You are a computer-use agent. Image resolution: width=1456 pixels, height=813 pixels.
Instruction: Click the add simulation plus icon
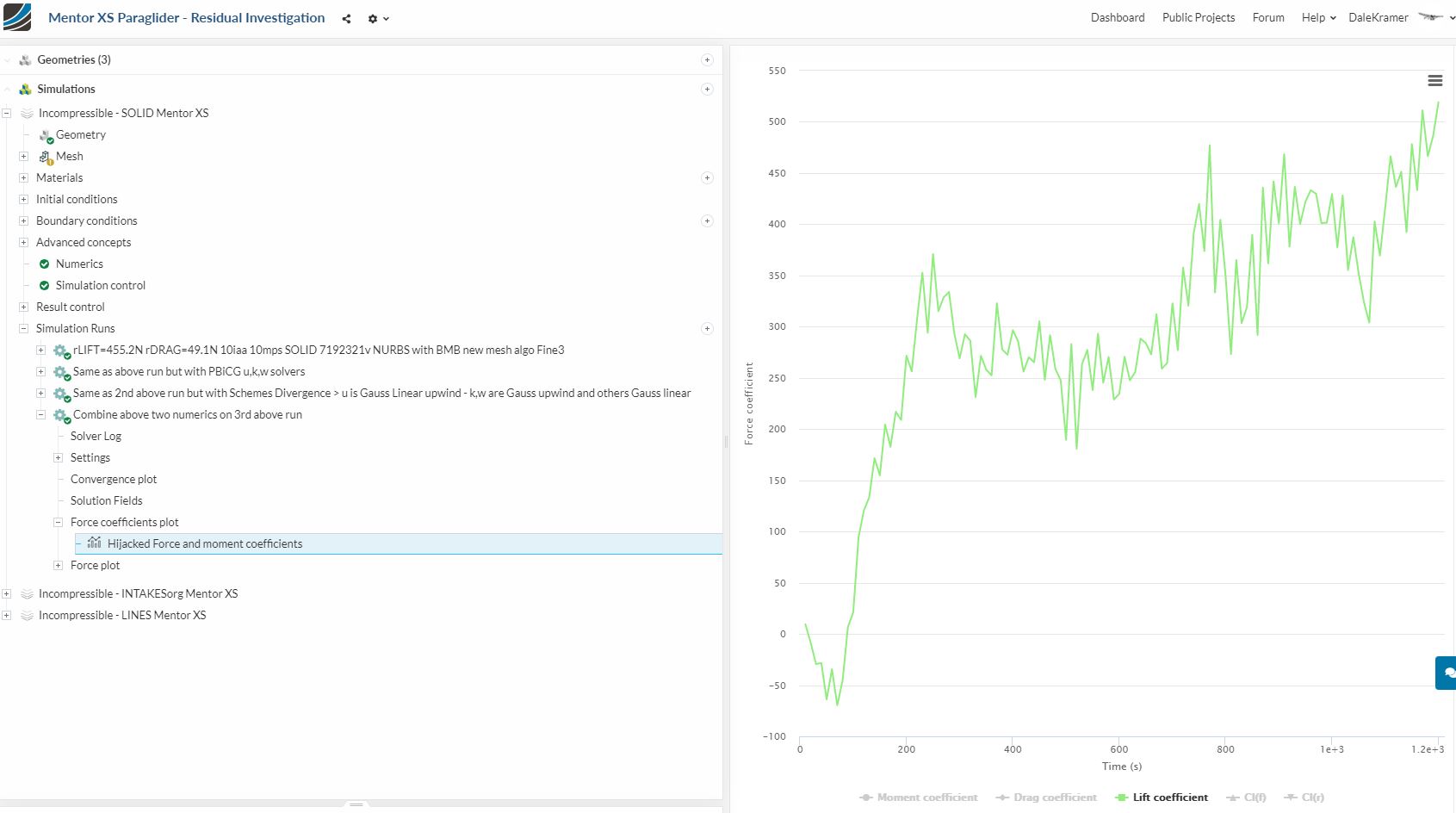(x=707, y=90)
